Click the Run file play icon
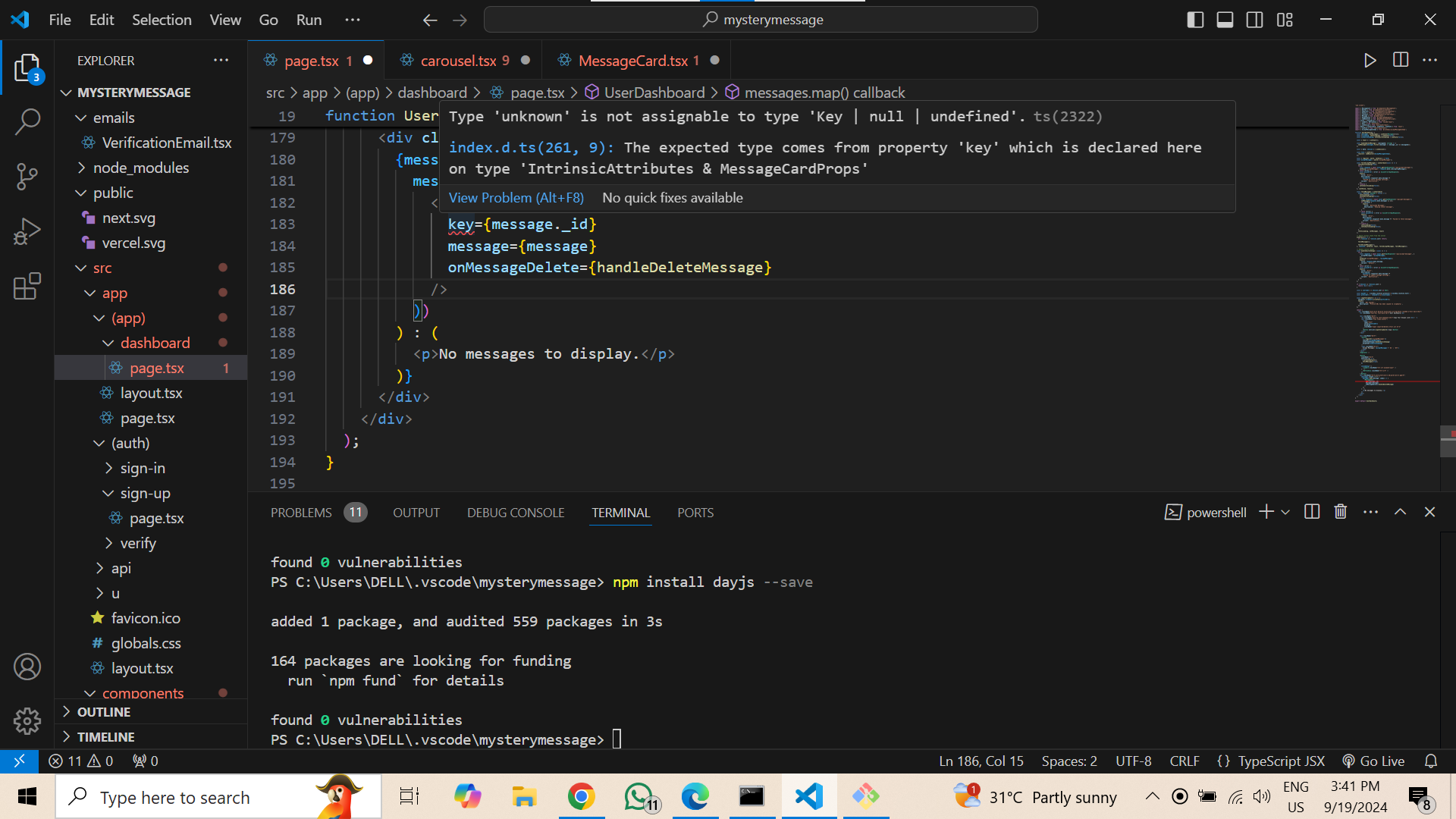The height and width of the screenshot is (819, 1456). point(1370,61)
